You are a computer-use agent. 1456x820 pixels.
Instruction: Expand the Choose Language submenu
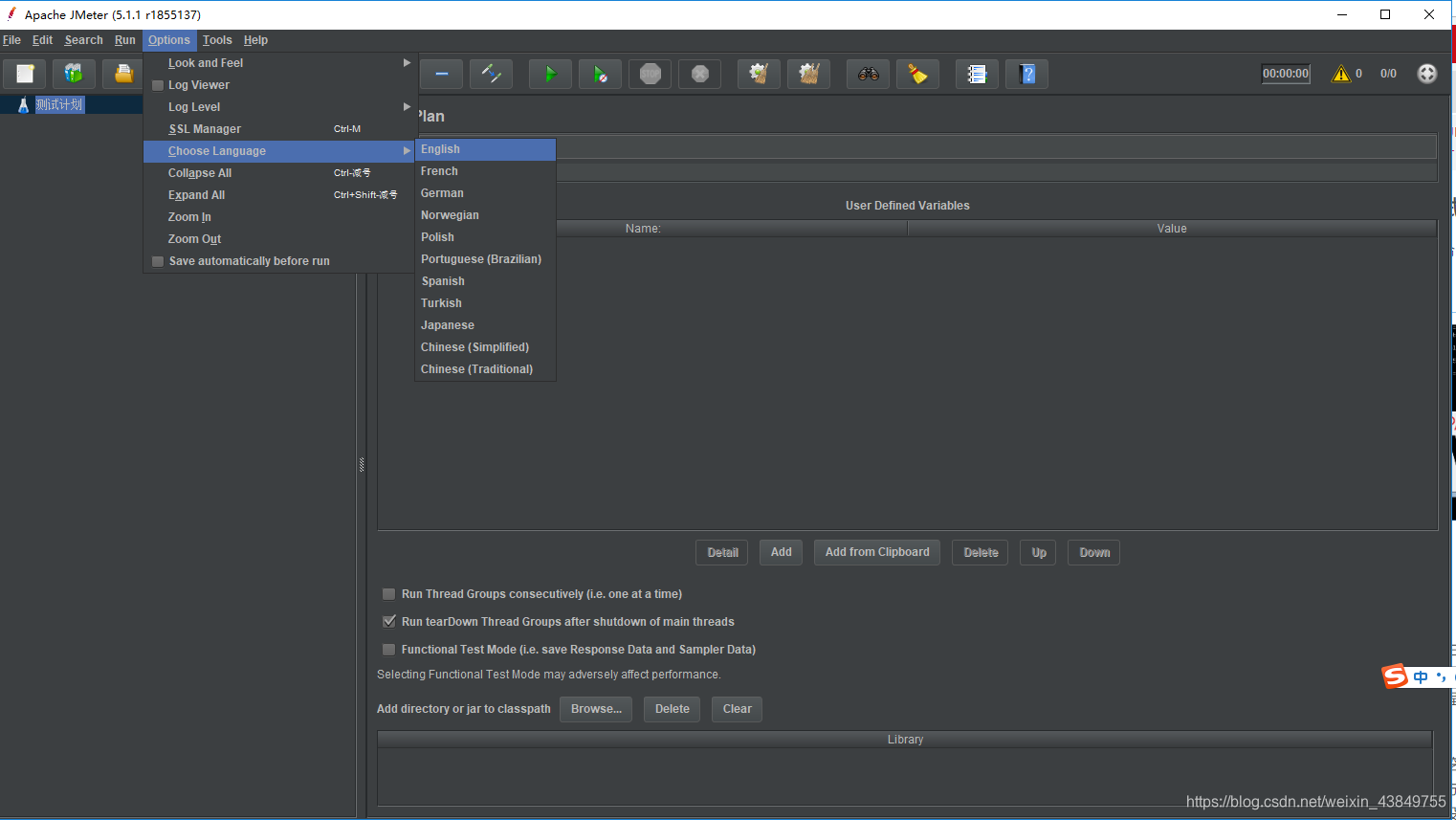279,151
